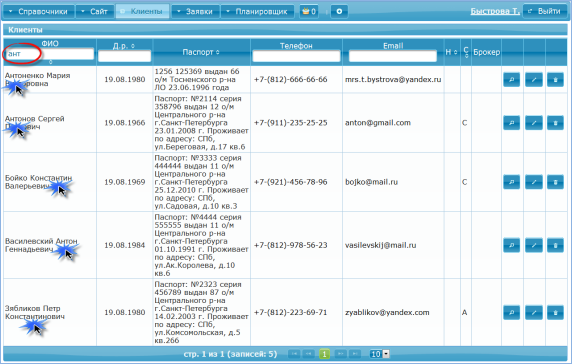
Task: Go to first page of results
Action: [x=294, y=354]
